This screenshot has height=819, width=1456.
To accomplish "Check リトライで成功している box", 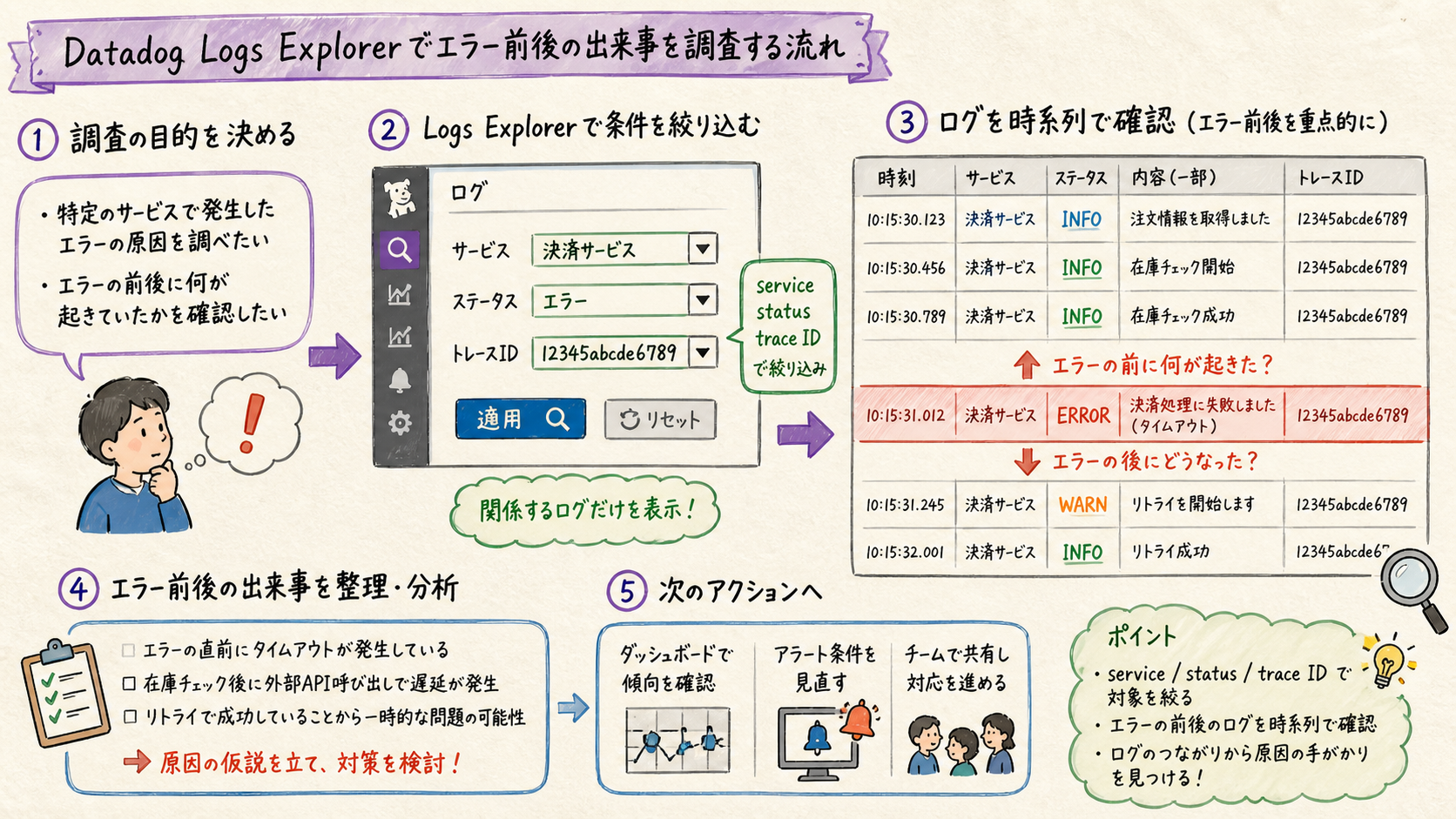I will (130, 717).
